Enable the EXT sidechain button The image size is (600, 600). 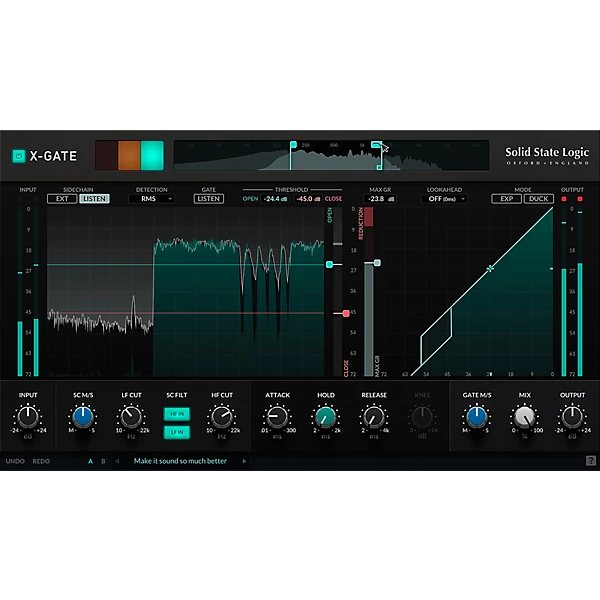pyautogui.click(x=62, y=199)
